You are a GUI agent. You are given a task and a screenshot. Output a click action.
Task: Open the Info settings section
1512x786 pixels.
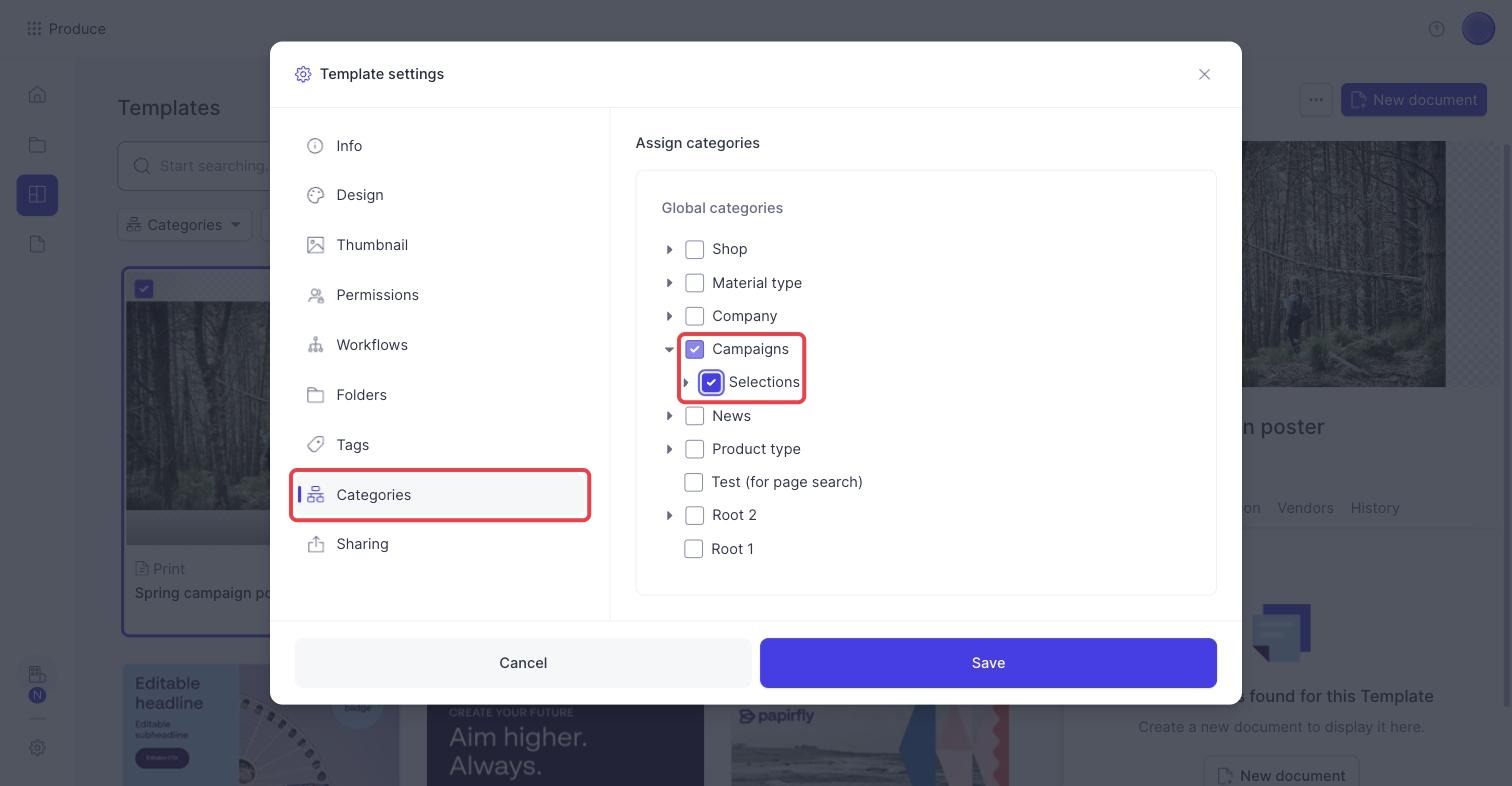[x=440, y=146]
